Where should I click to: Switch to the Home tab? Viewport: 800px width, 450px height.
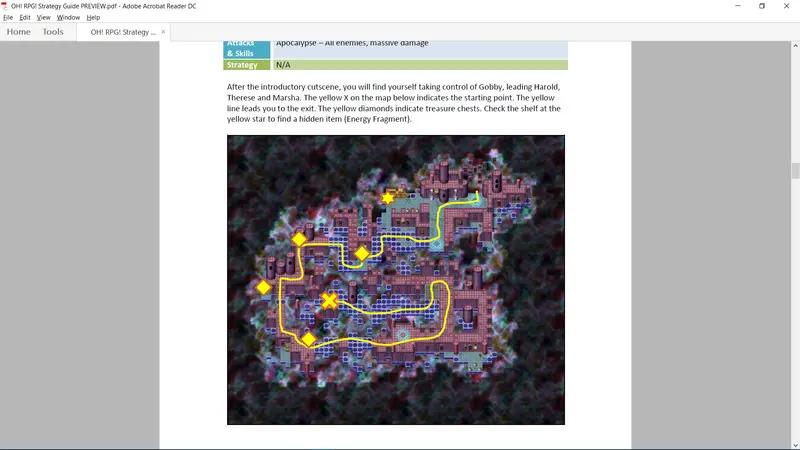click(18, 32)
